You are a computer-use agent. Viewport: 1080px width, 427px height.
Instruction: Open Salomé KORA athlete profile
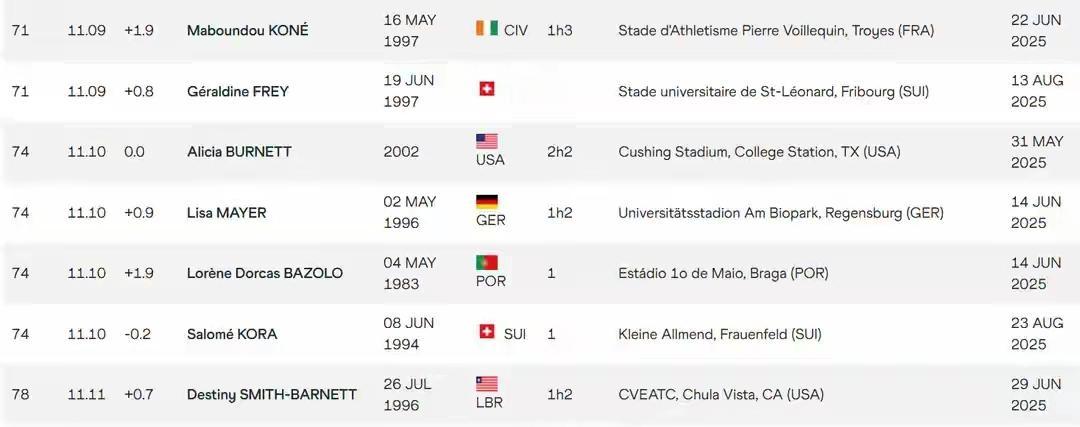(x=232, y=334)
